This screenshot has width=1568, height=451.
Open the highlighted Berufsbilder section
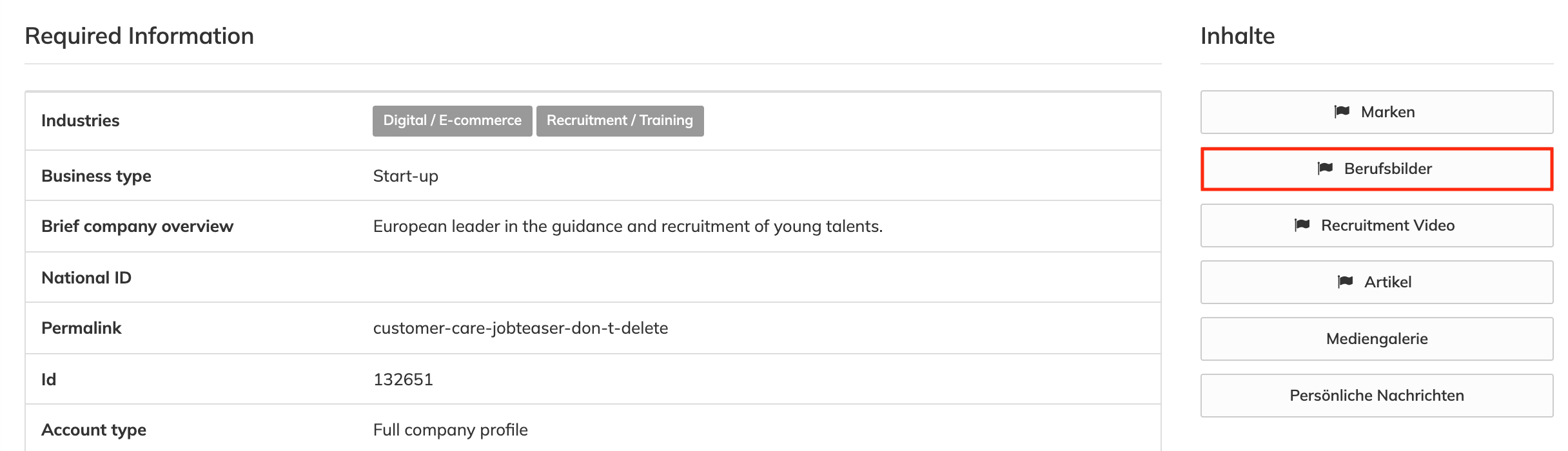pyautogui.click(x=1377, y=169)
